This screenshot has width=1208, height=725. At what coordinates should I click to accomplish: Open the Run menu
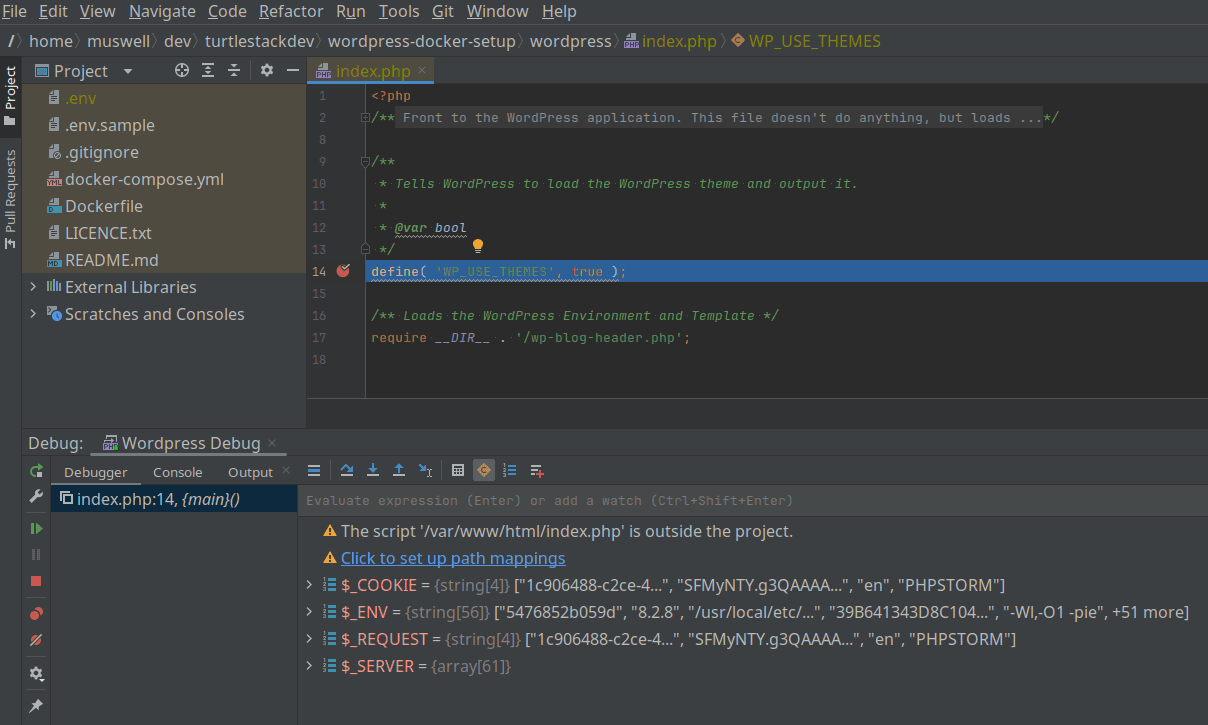(x=351, y=12)
